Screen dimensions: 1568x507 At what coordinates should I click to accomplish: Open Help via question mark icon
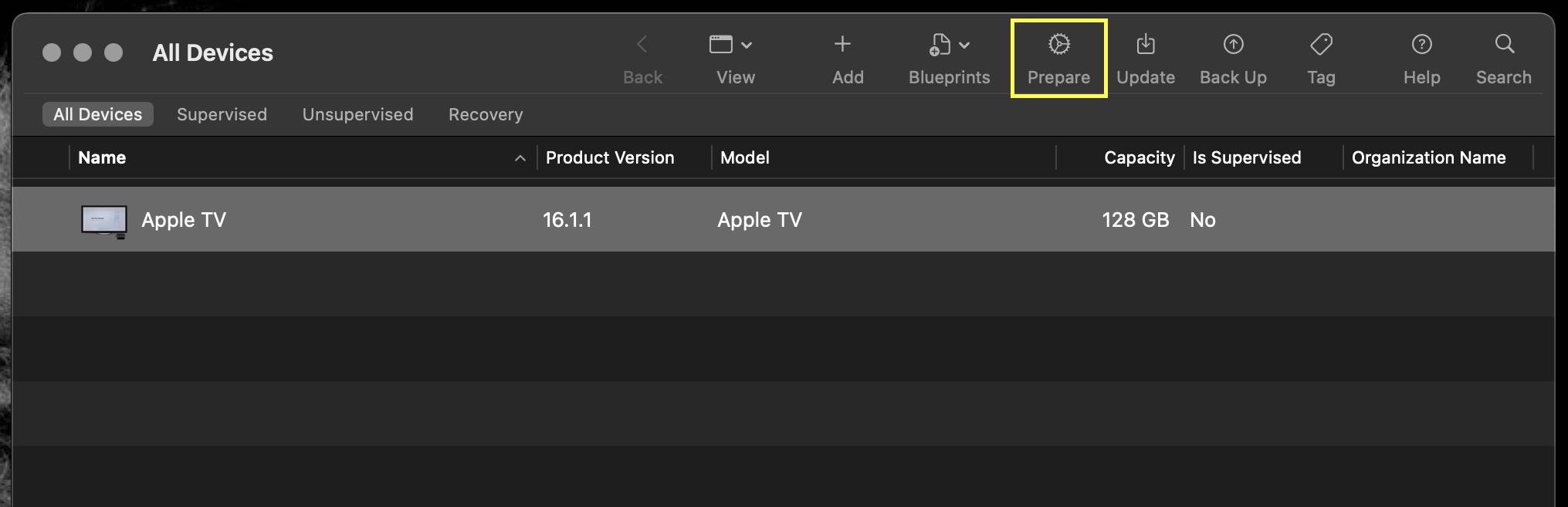click(1421, 45)
